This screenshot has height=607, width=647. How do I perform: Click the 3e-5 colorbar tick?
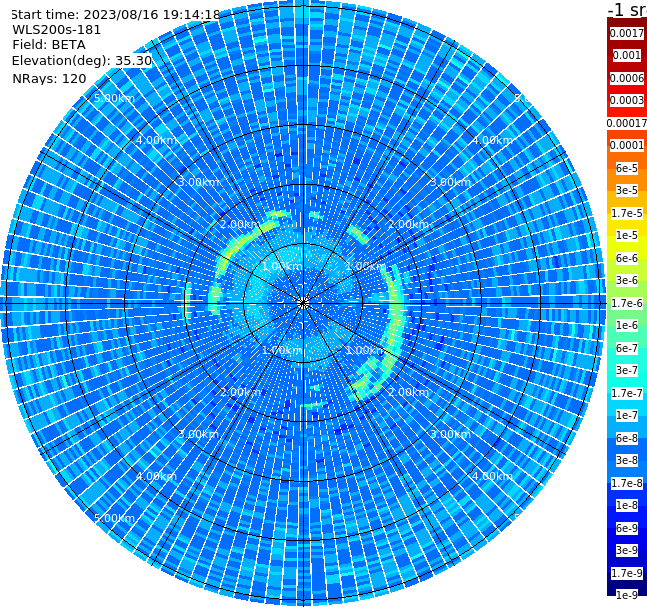tap(627, 190)
